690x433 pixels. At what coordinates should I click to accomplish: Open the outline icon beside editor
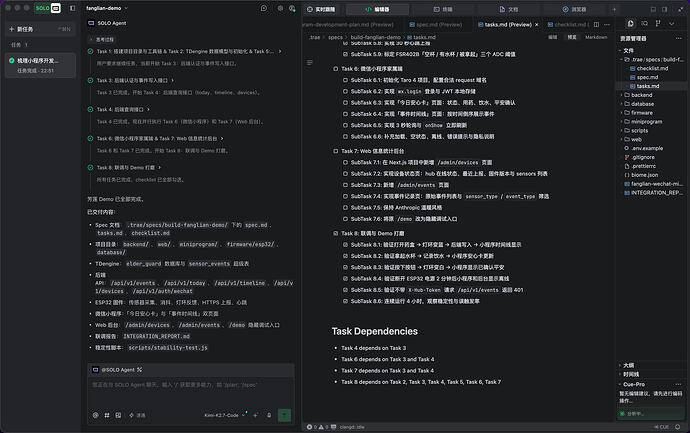[x=310, y=62]
